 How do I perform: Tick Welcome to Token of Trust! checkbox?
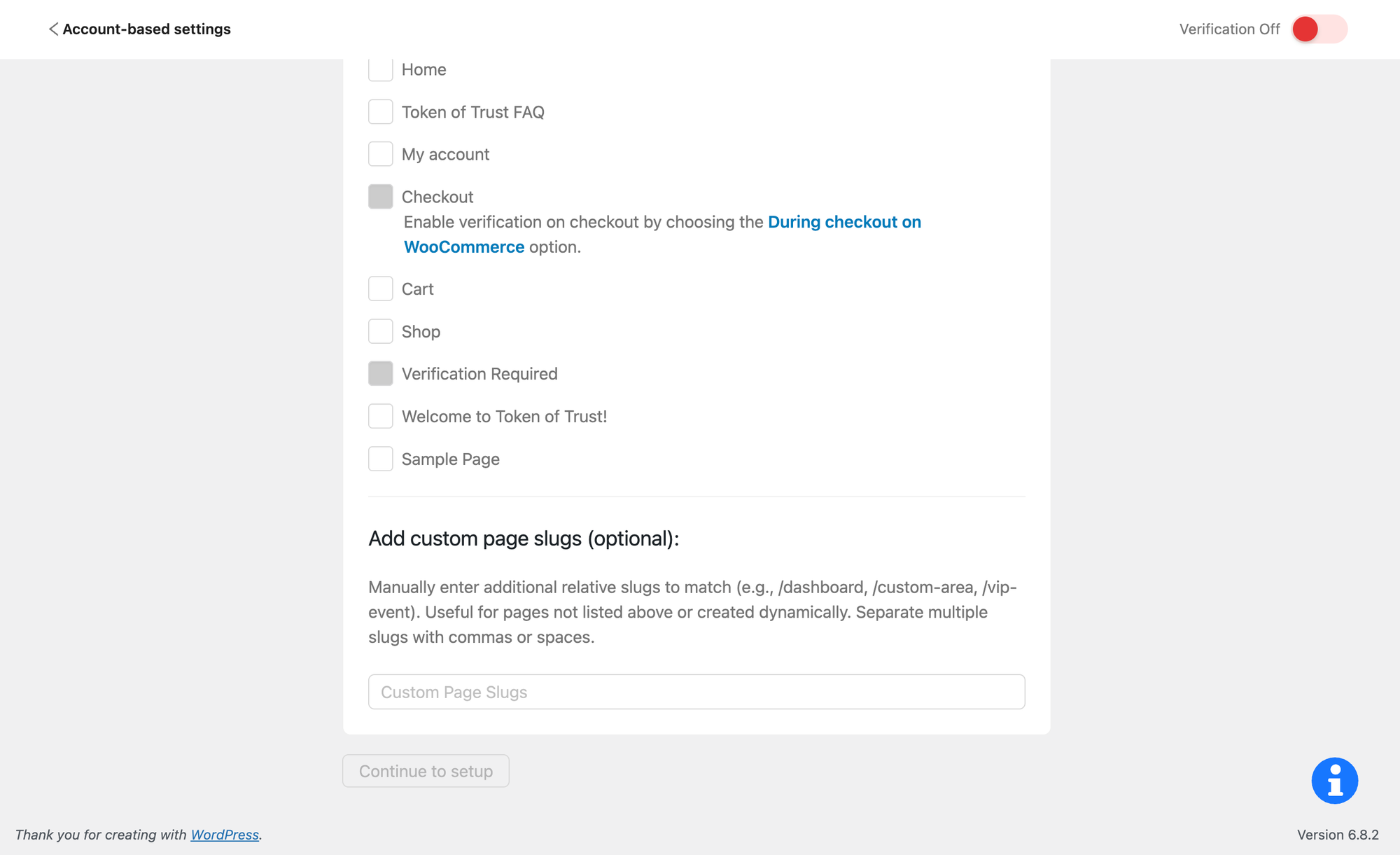tap(380, 417)
